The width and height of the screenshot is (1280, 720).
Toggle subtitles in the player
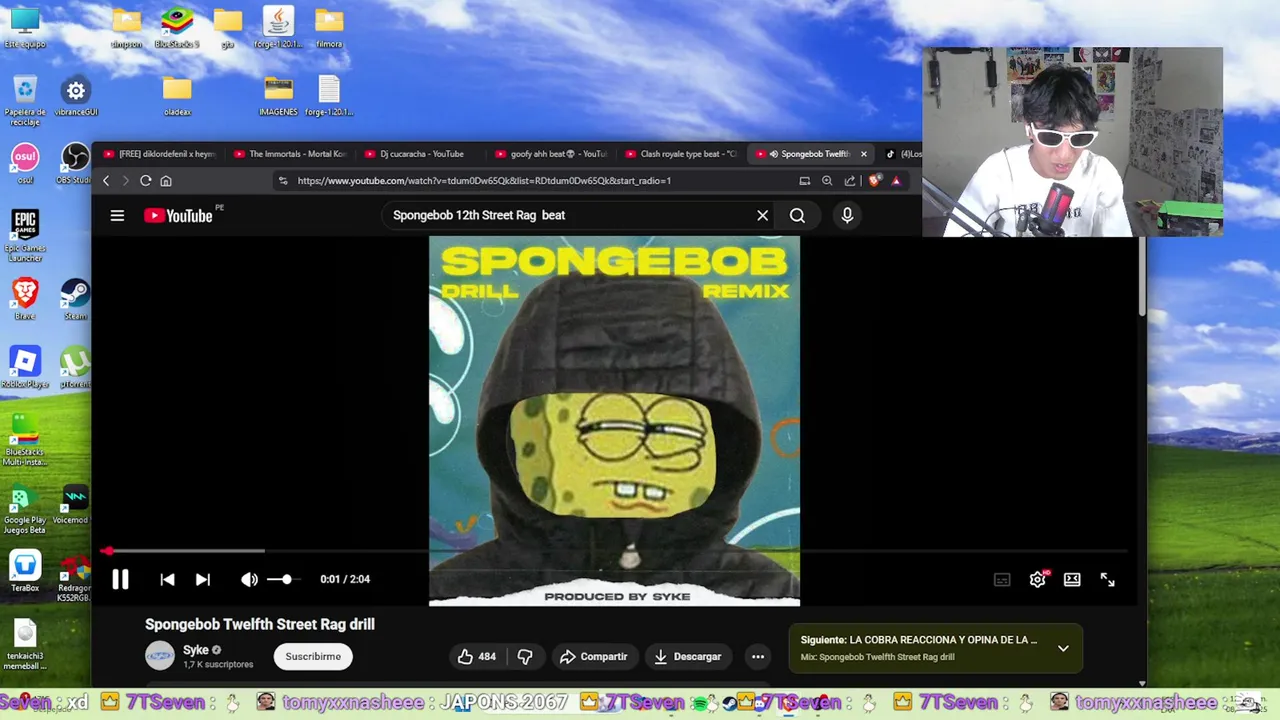[x=1002, y=579]
